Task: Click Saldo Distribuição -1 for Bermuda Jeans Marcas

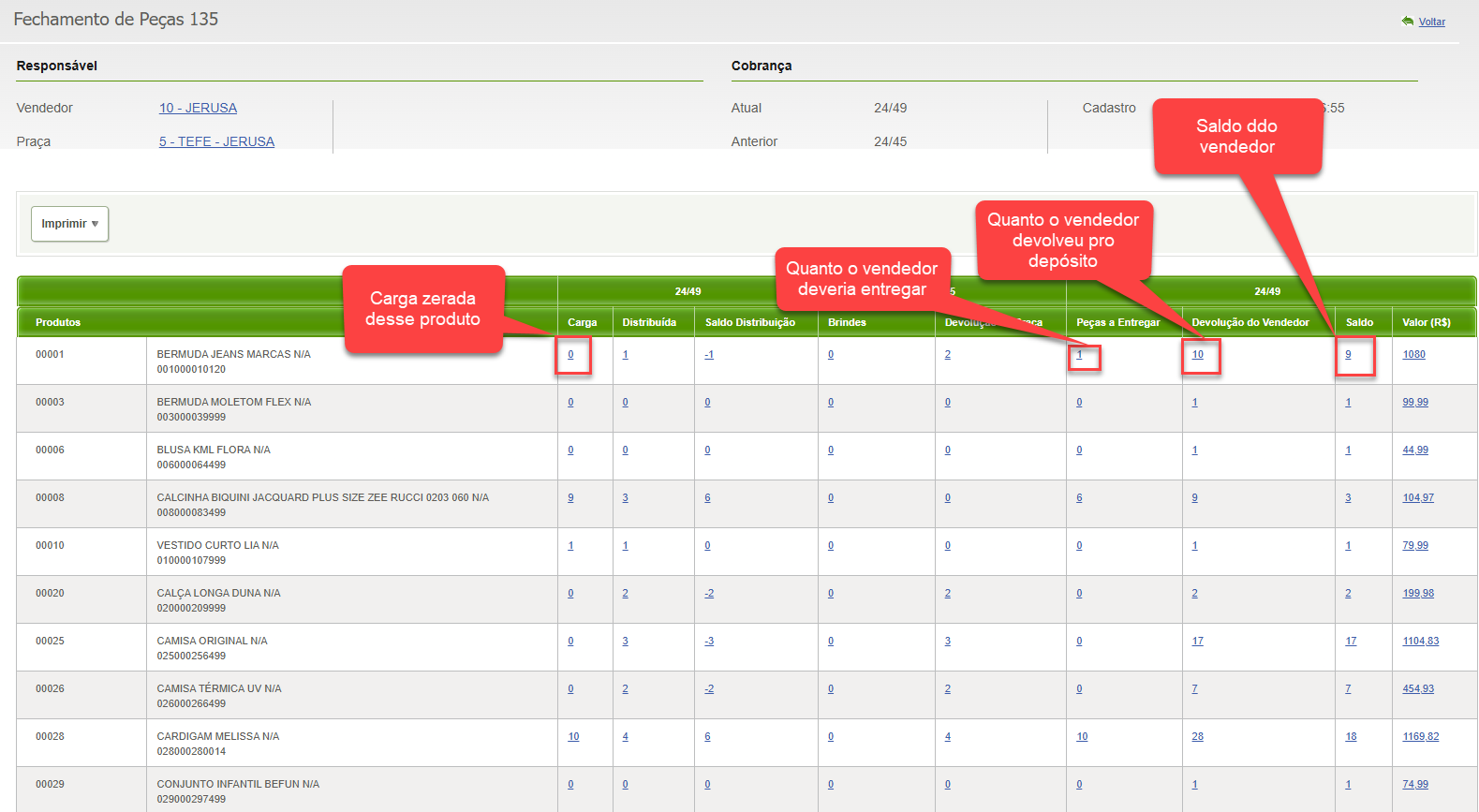Action: click(x=709, y=354)
